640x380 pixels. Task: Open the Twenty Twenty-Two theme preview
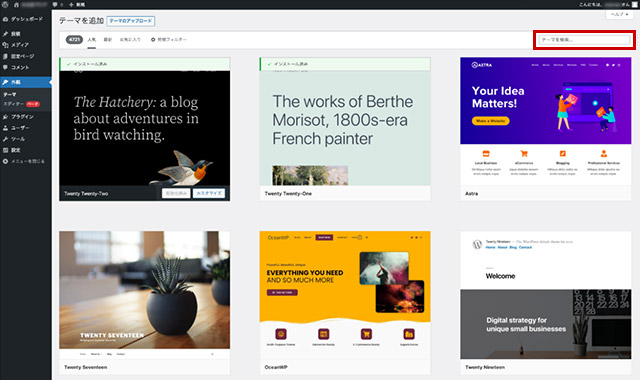(x=144, y=128)
